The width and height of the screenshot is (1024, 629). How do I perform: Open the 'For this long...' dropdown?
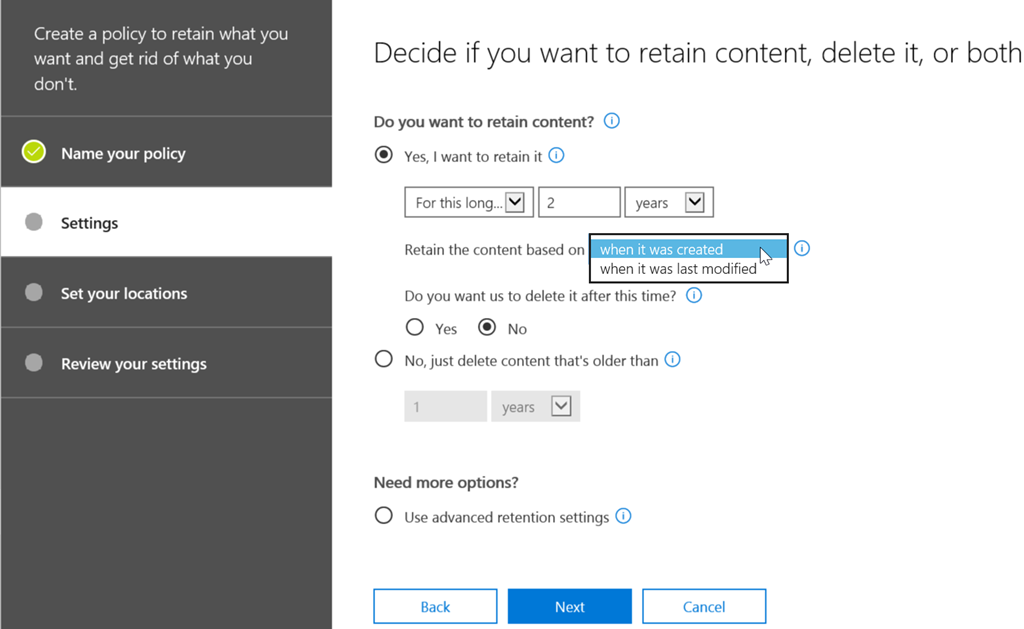[x=468, y=202]
